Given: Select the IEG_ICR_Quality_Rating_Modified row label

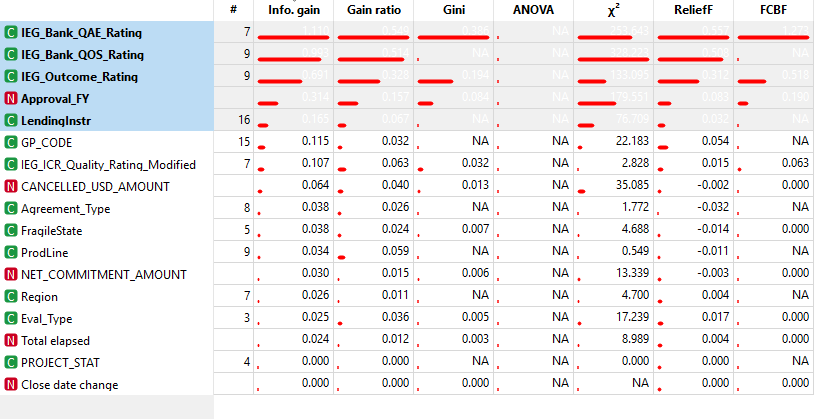Looking at the screenshot, I should tap(108, 165).
